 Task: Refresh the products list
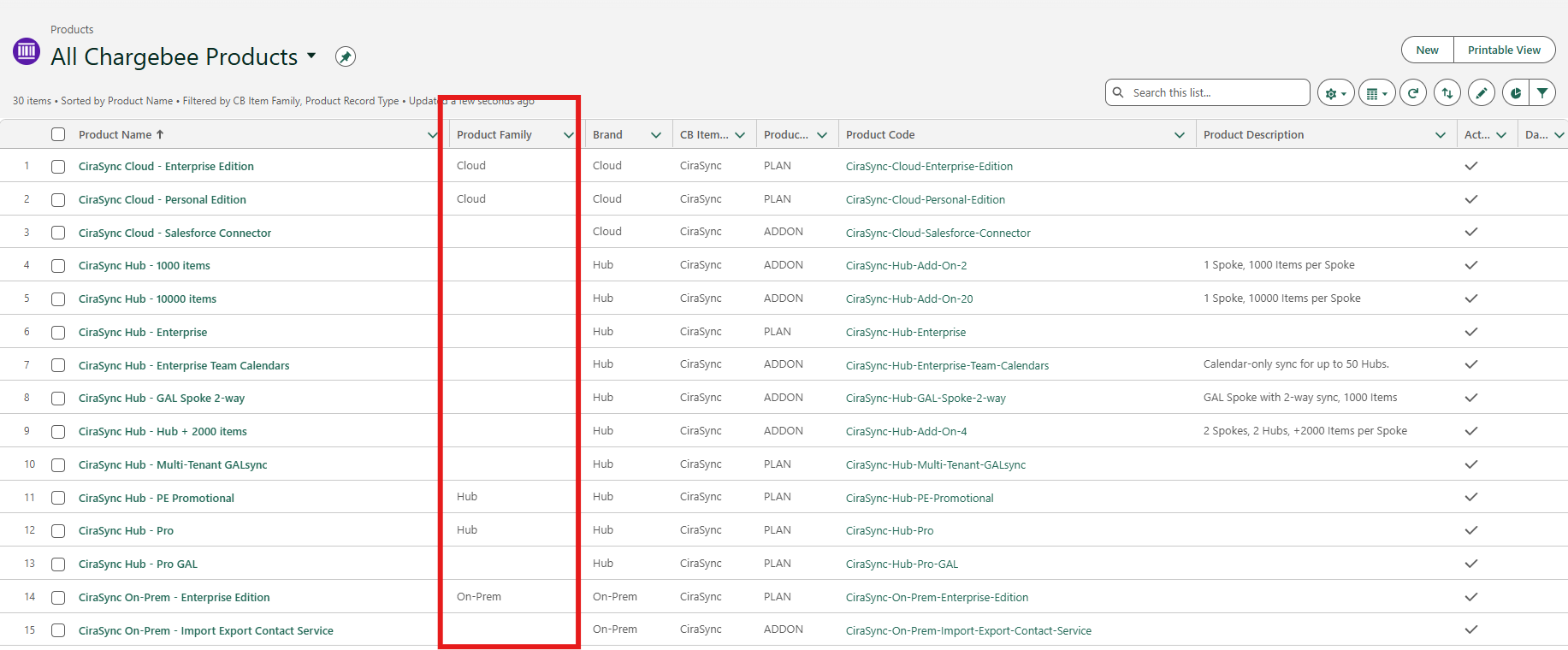(x=1413, y=93)
